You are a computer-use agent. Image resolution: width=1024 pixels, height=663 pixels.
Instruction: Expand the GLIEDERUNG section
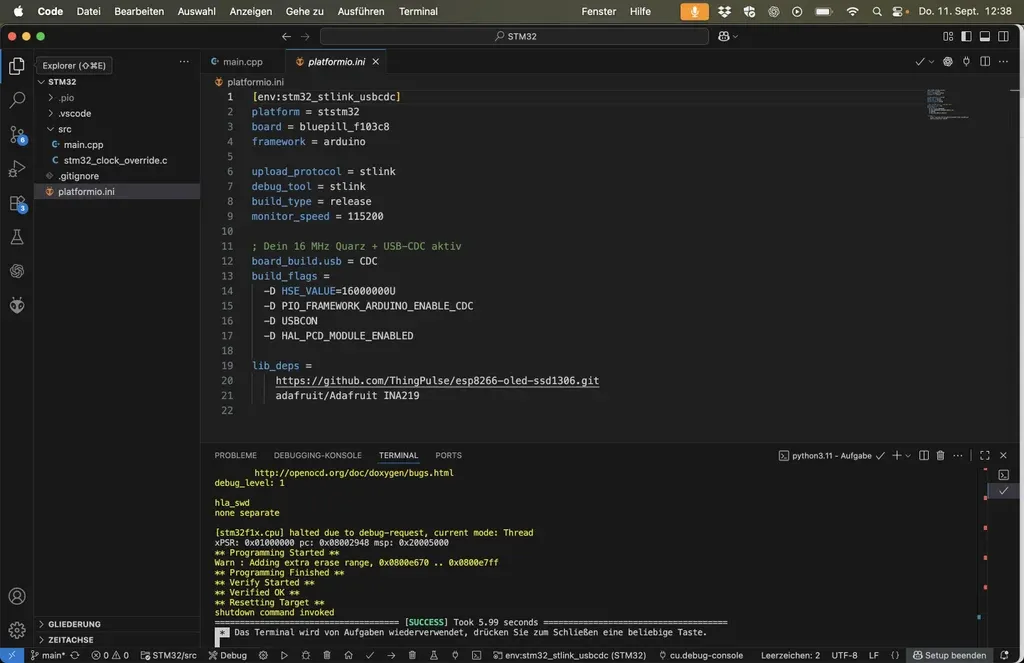click(x=74, y=624)
